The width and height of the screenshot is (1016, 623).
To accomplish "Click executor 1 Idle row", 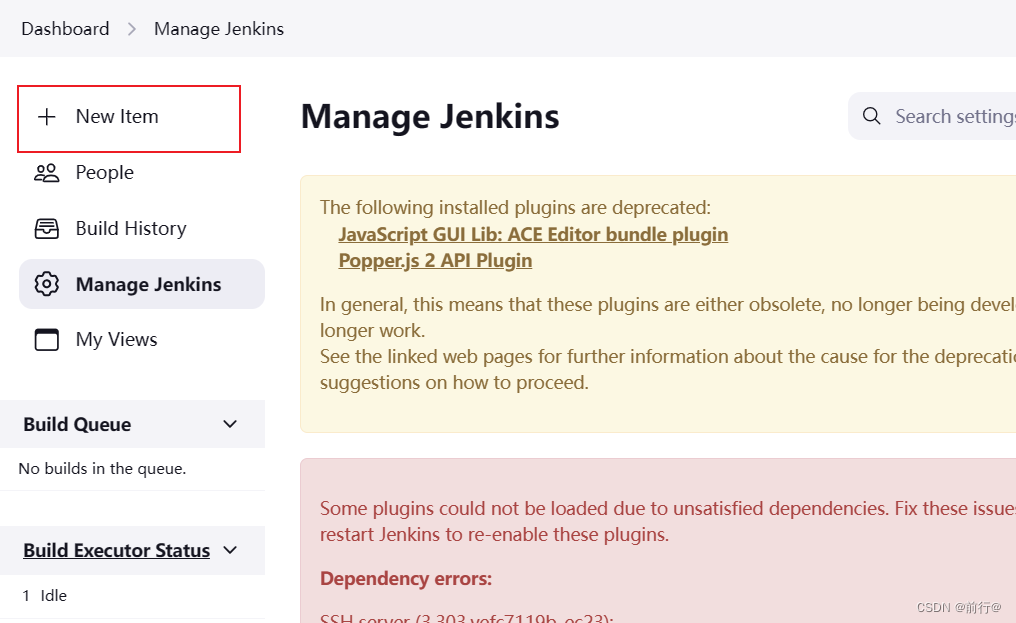I will pyautogui.click(x=132, y=596).
